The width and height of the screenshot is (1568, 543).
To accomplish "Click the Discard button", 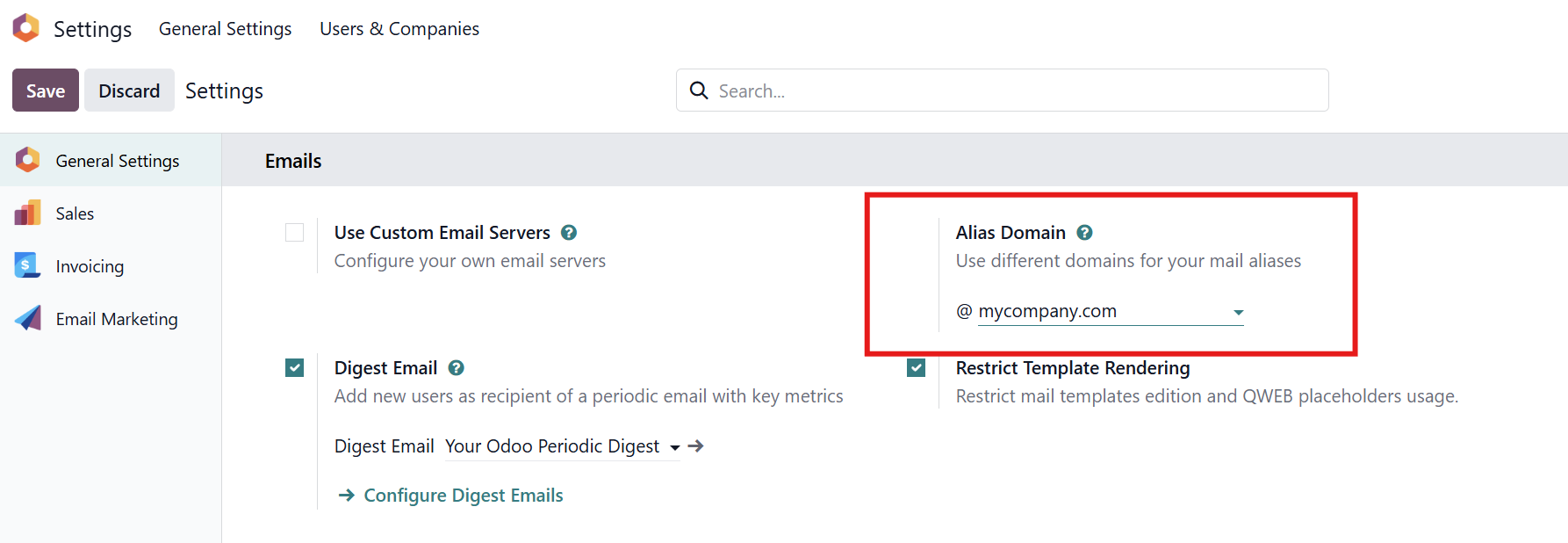I will (x=129, y=90).
